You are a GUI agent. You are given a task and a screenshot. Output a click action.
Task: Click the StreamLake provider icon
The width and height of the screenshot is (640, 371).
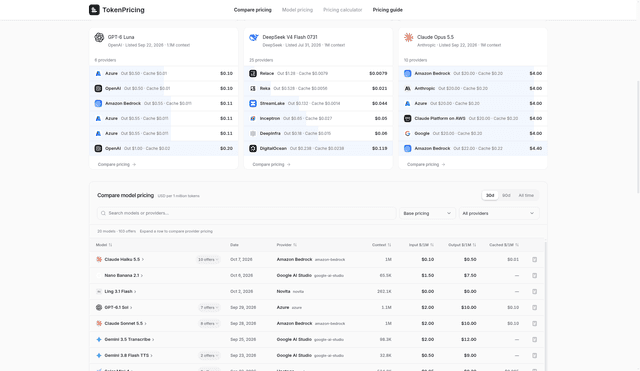253,104
